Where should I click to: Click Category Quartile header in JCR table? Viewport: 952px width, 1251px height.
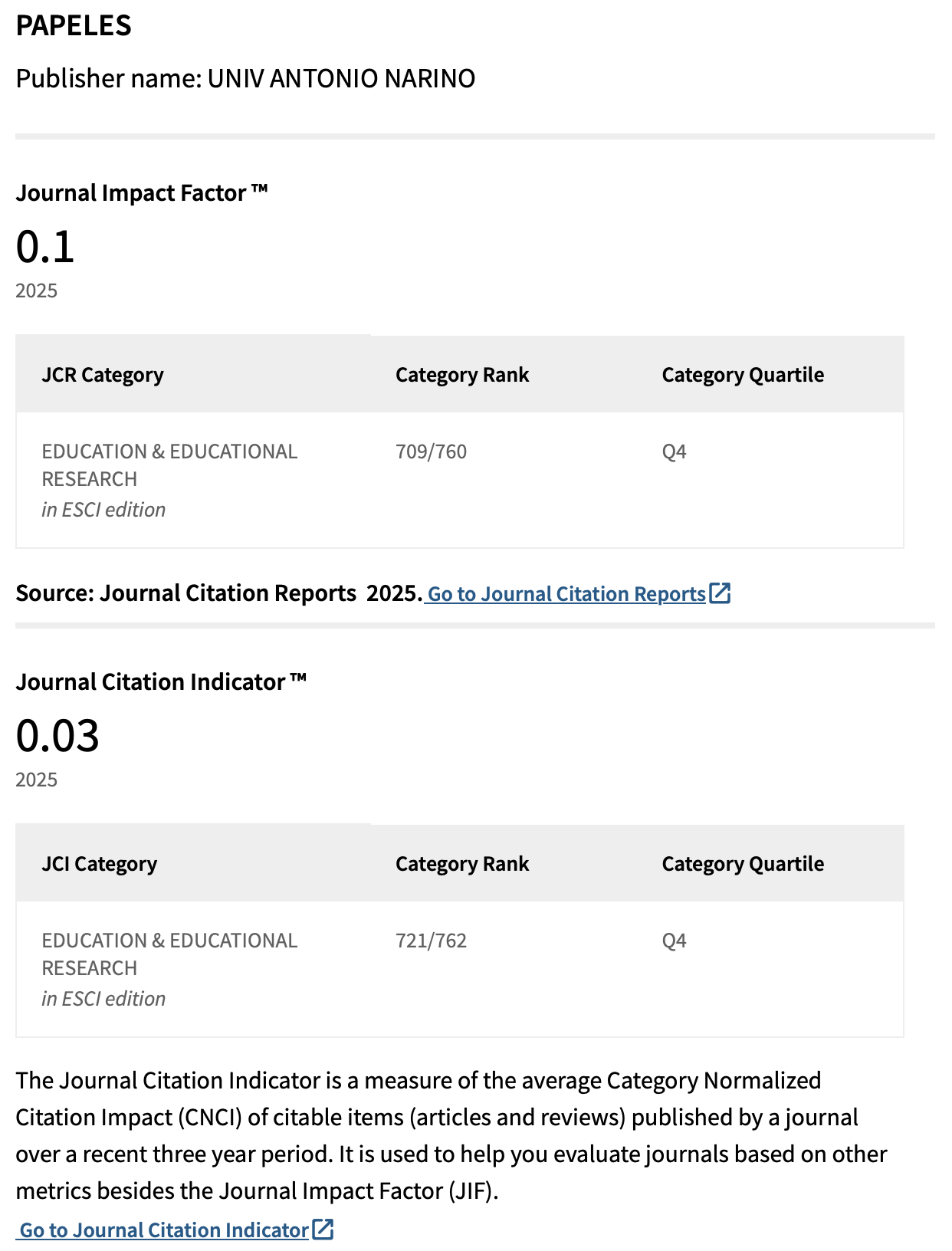(x=743, y=375)
